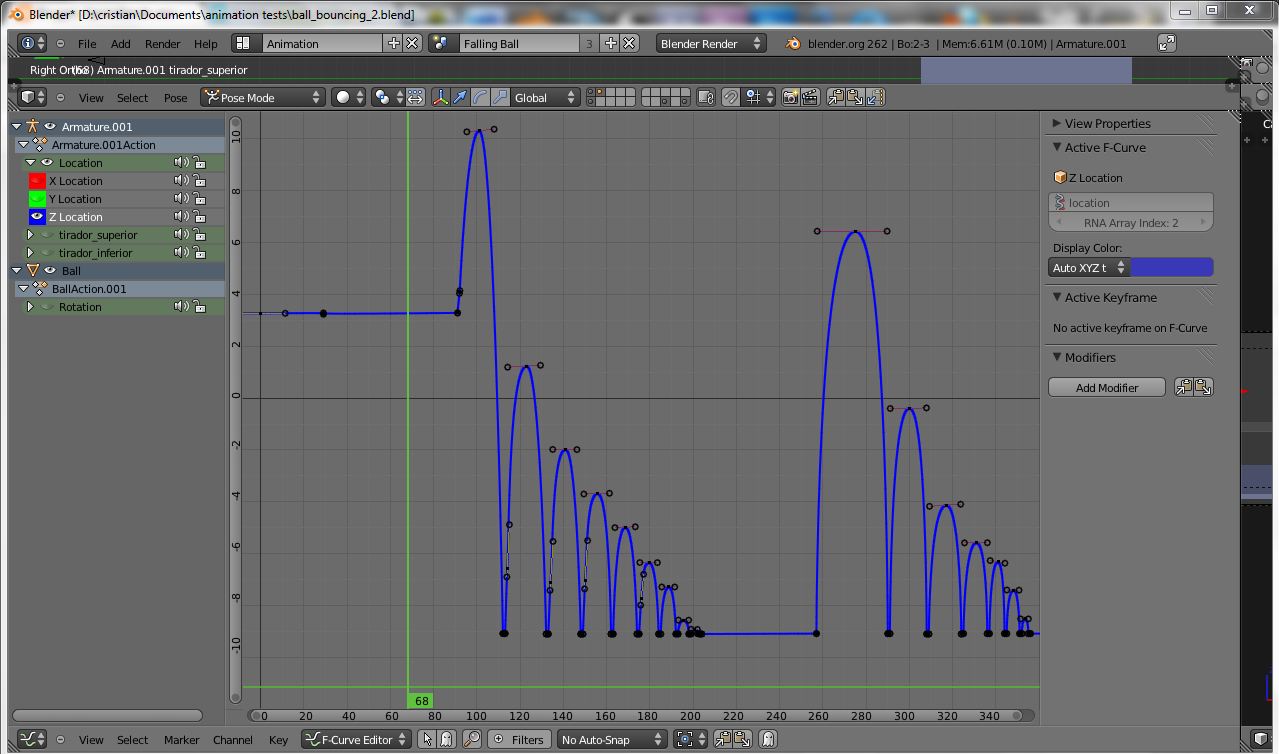Click the blue display color swatch
Screen dimensions: 1279x754
tap(1172, 267)
